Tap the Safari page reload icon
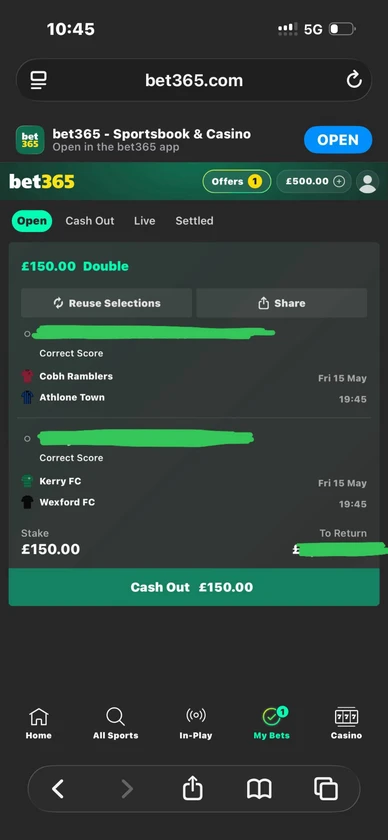The width and height of the screenshot is (388, 840). click(x=354, y=80)
